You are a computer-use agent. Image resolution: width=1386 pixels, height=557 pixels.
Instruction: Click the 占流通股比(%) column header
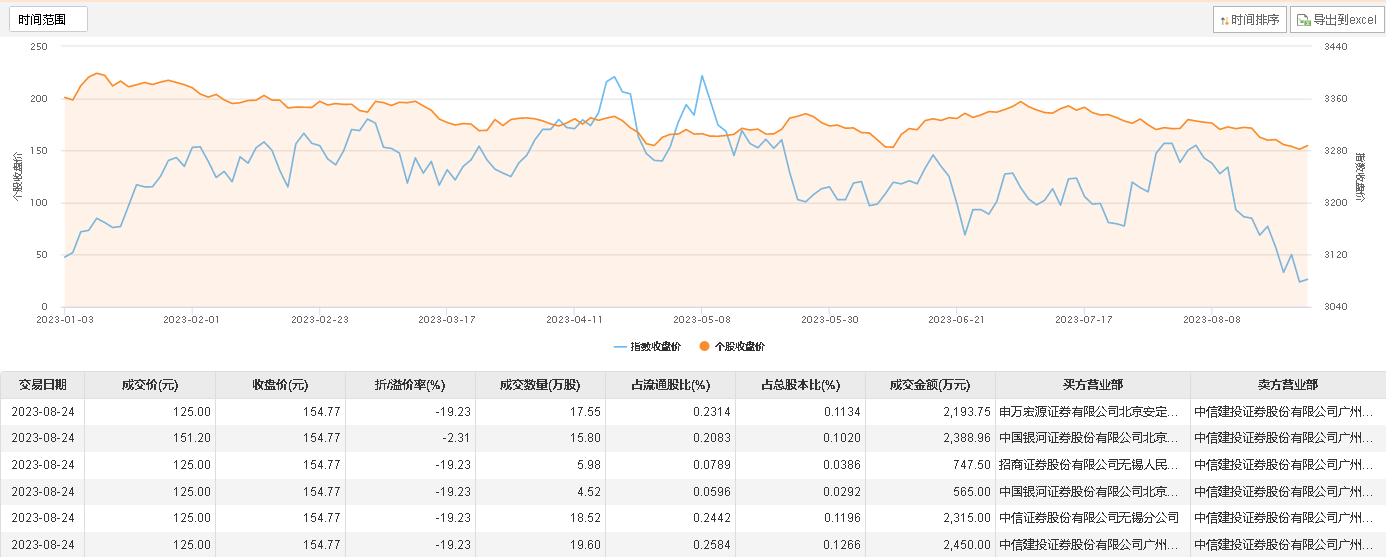coord(669,385)
